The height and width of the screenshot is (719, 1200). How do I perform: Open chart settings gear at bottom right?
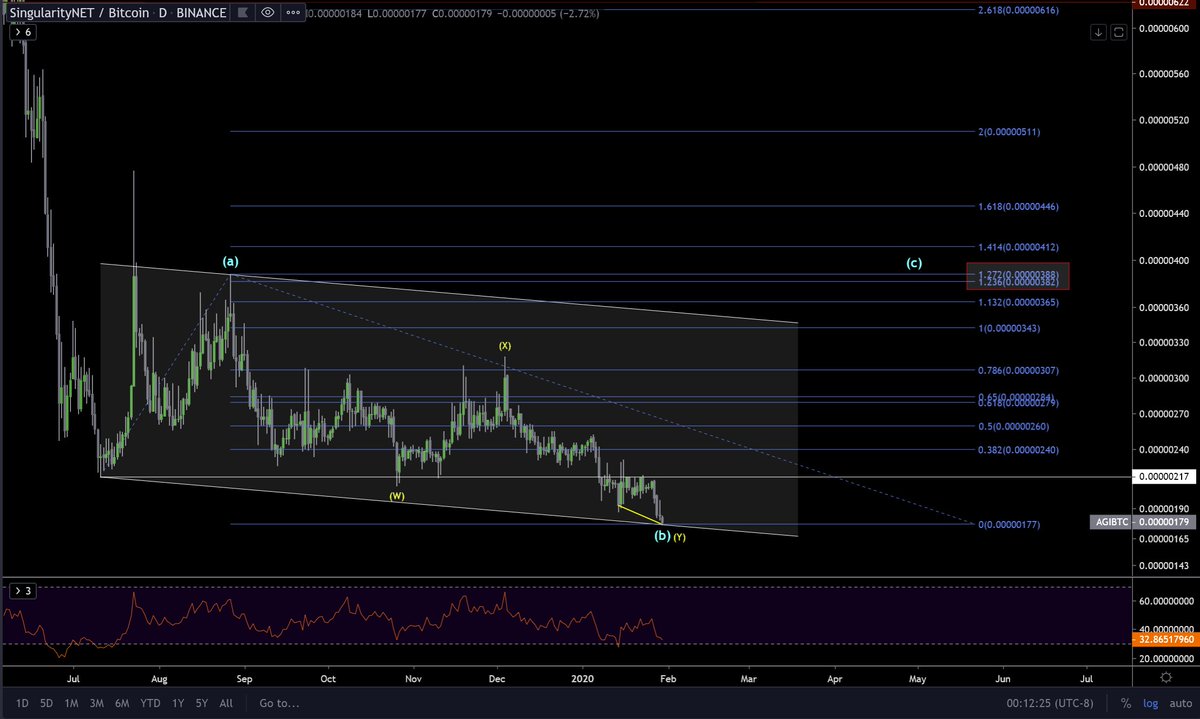click(x=1167, y=677)
